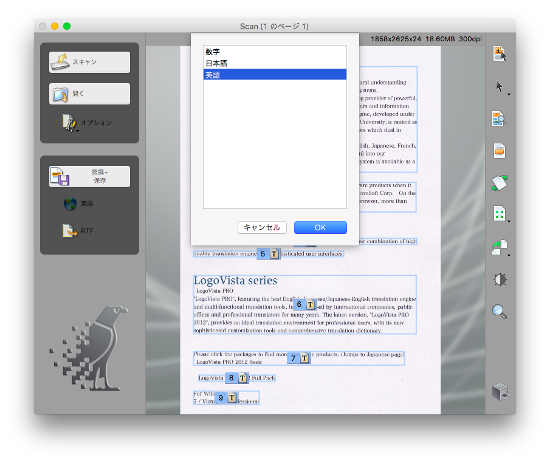Click the image info text '1858x2625x24 18.60MB 300dpi'
550x463 pixels.
[426, 39]
